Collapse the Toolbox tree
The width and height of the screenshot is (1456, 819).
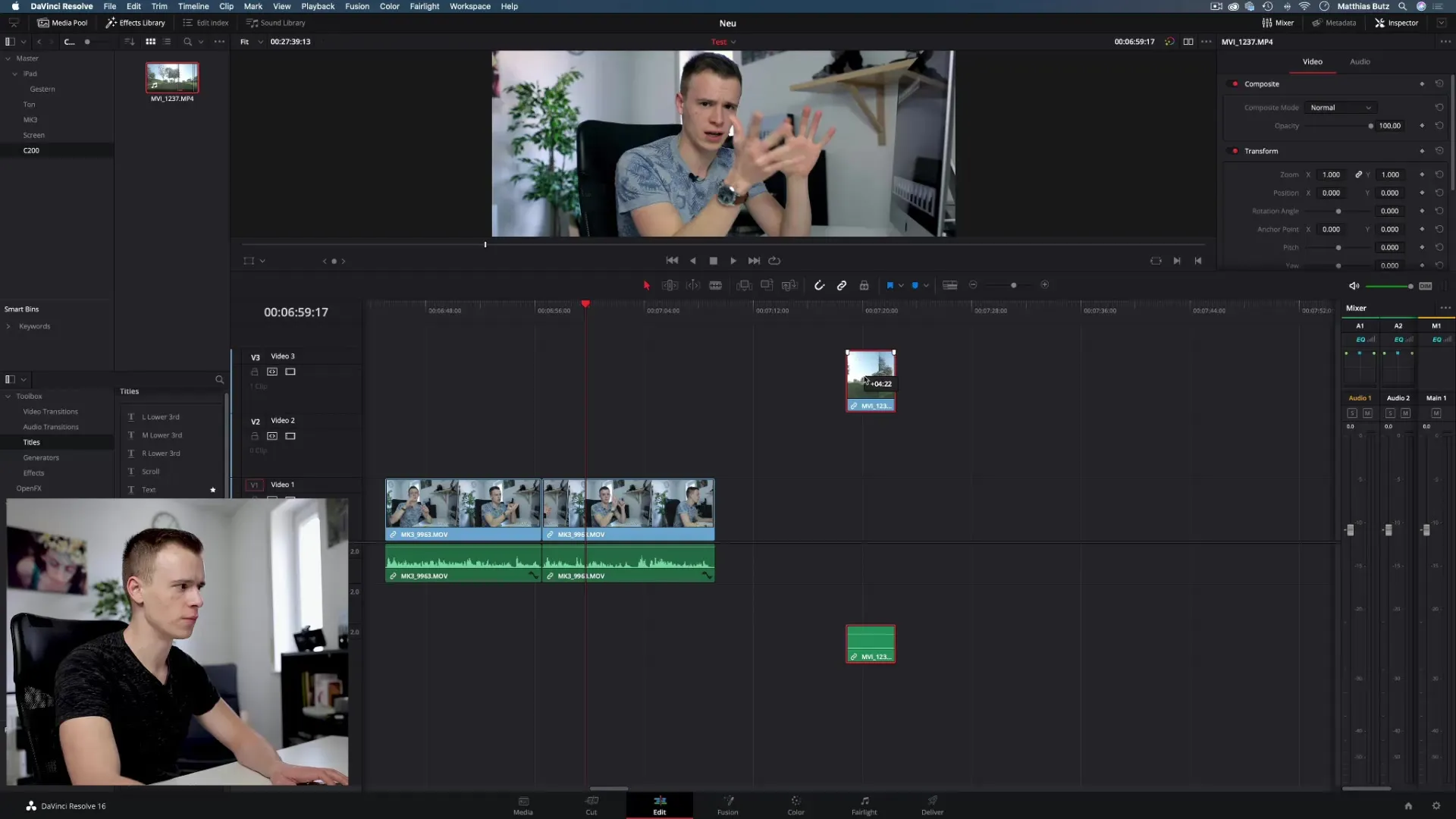pyautogui.click(x=8, y=397)
